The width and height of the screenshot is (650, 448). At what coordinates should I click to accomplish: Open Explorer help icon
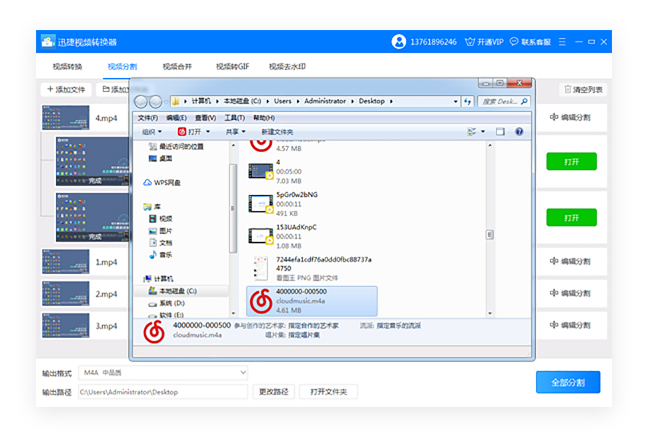[519, 132]
